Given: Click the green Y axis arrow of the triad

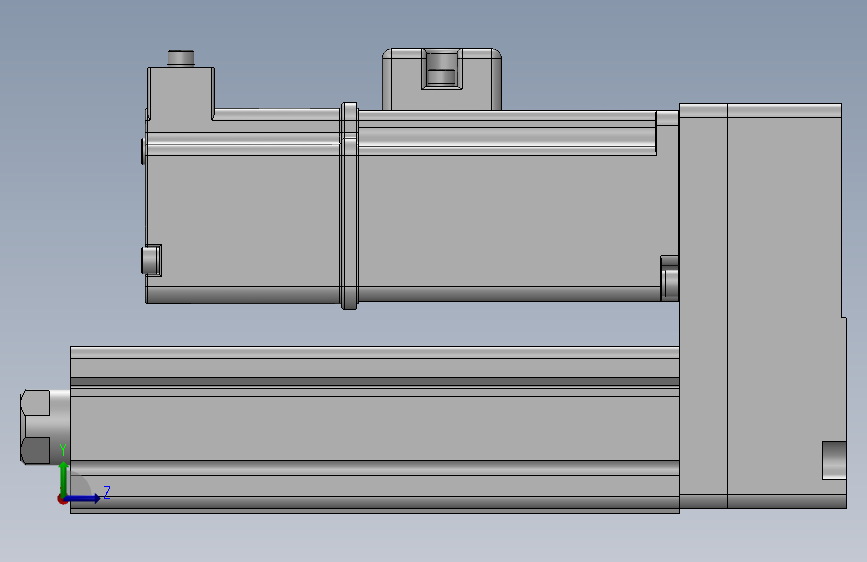Looking at the screenshot, I should coord(64,478).
